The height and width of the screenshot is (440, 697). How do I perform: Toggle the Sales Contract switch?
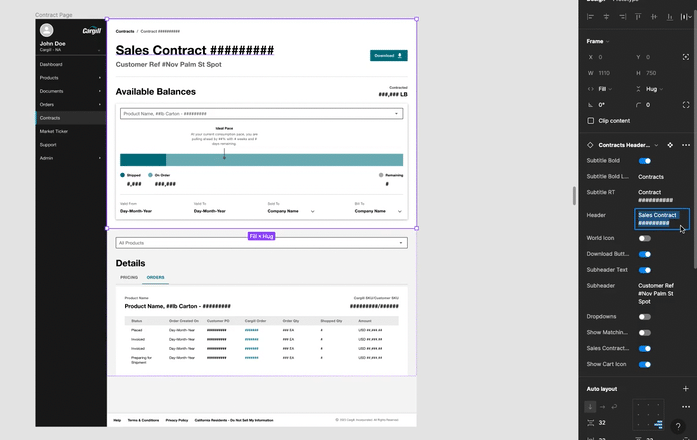[645, 348]
